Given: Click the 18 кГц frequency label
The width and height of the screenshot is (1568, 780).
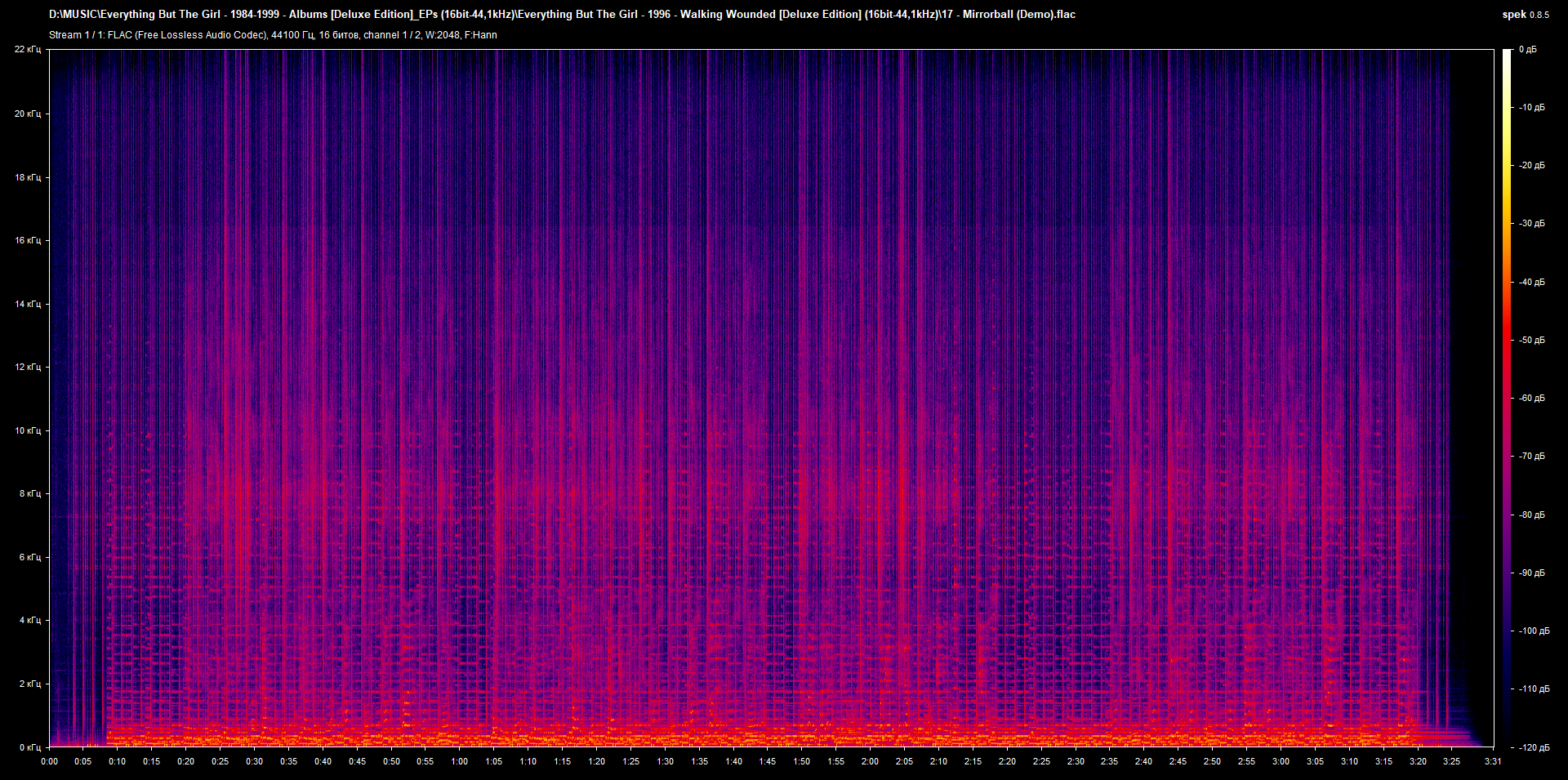Looking at the screenshot, I should pos(28,177).
